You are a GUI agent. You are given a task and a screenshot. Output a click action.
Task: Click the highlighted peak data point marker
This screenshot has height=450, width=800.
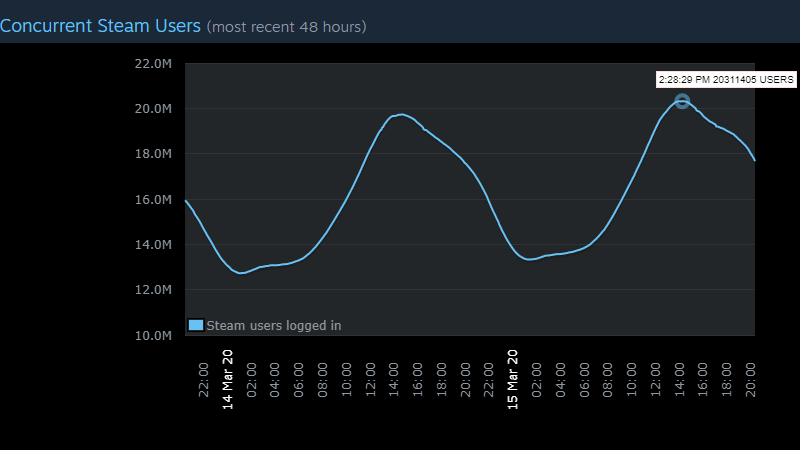[x=682, y=101]
